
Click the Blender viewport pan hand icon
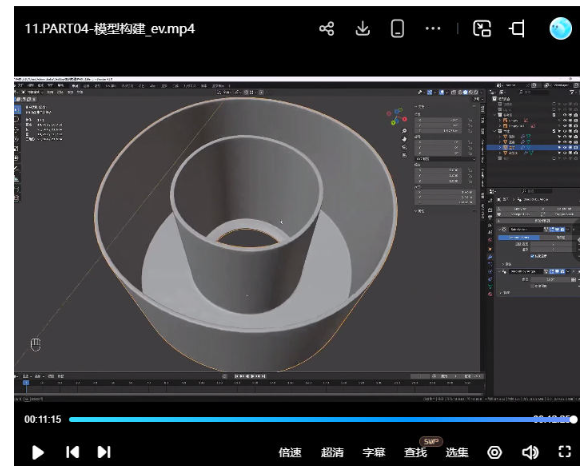click(404, 139)
